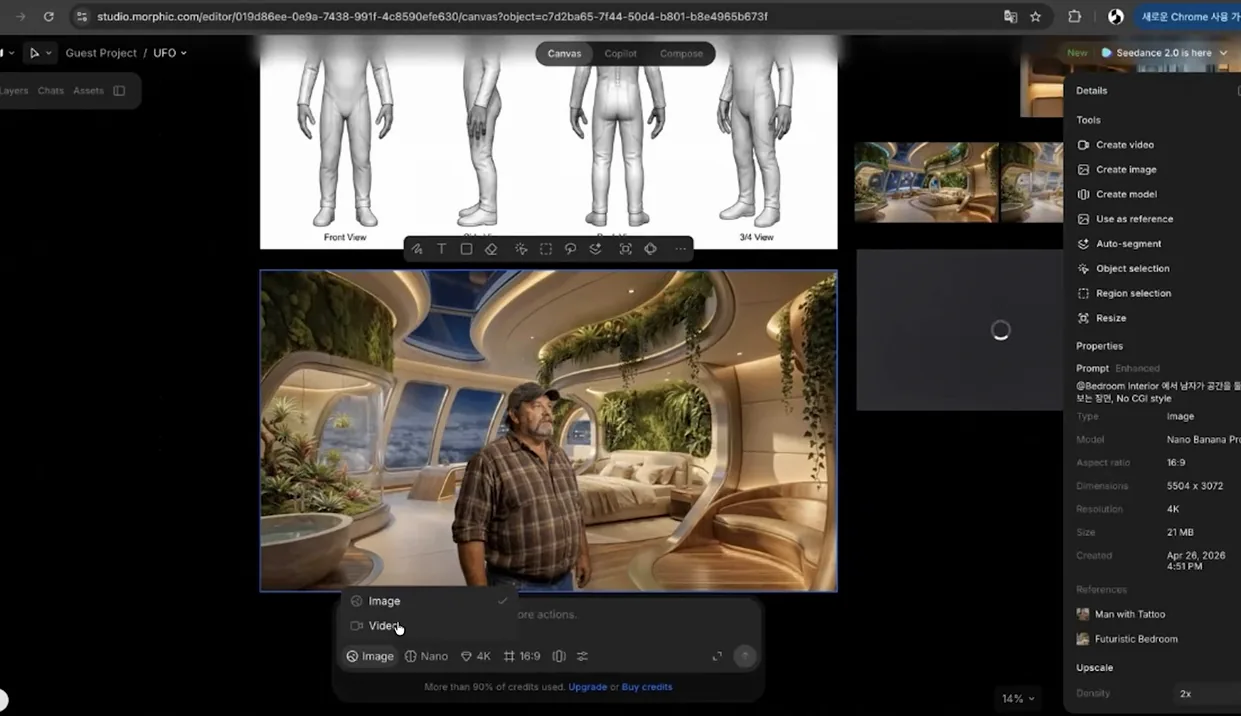Viewport: 1241px width, 716px height.
Task: Click the translate page icon in address bar
Action: pos(1010,17)
